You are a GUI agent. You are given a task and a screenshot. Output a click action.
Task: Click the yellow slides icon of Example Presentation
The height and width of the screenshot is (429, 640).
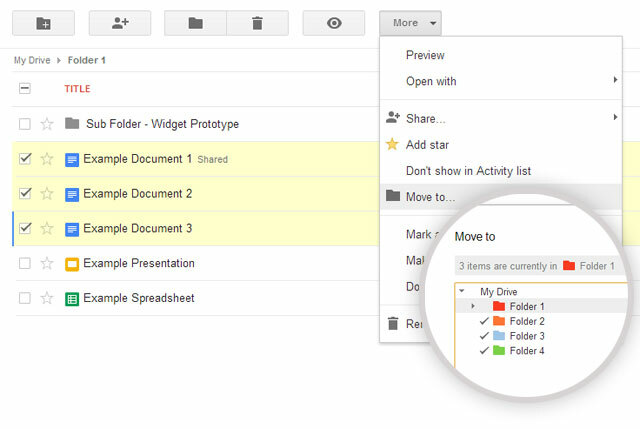point(72,264)
